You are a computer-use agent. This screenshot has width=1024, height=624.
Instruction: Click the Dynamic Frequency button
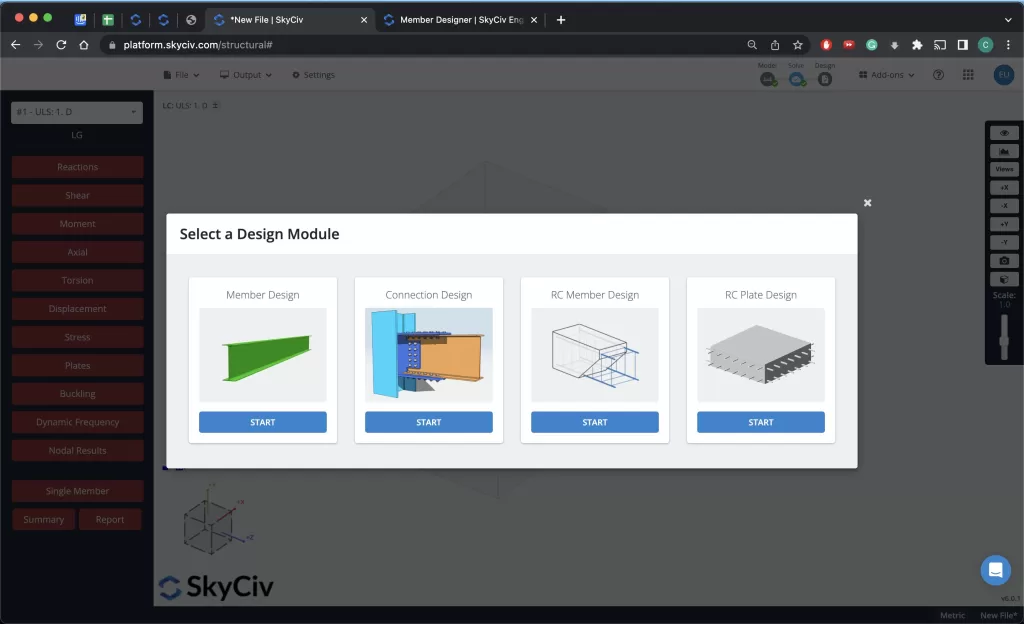pyautogui.click(x=77, y=422)
